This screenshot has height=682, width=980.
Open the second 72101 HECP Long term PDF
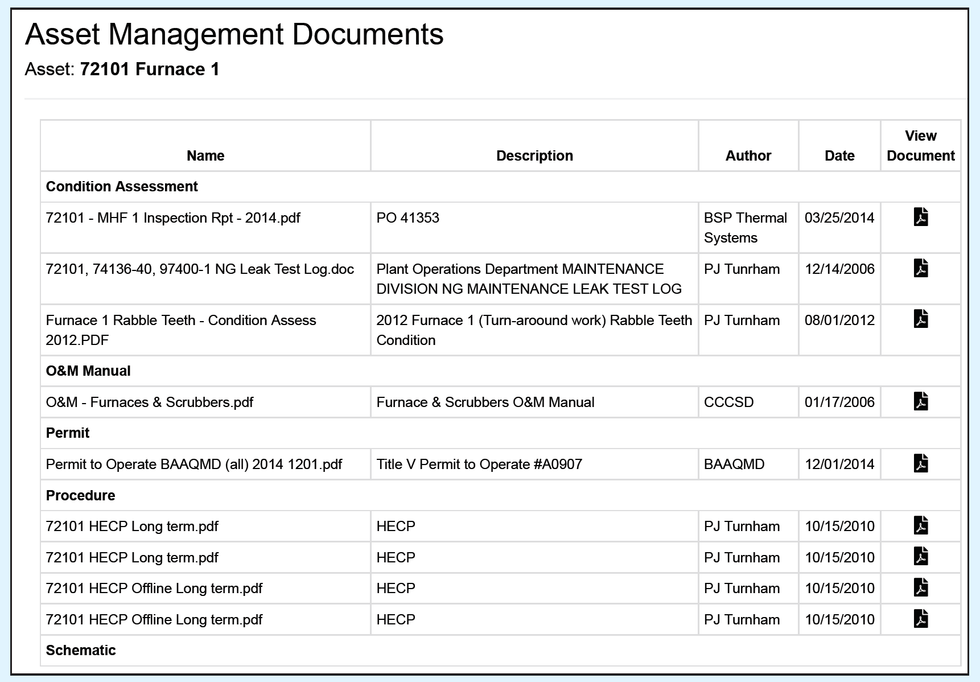point(921,557)
